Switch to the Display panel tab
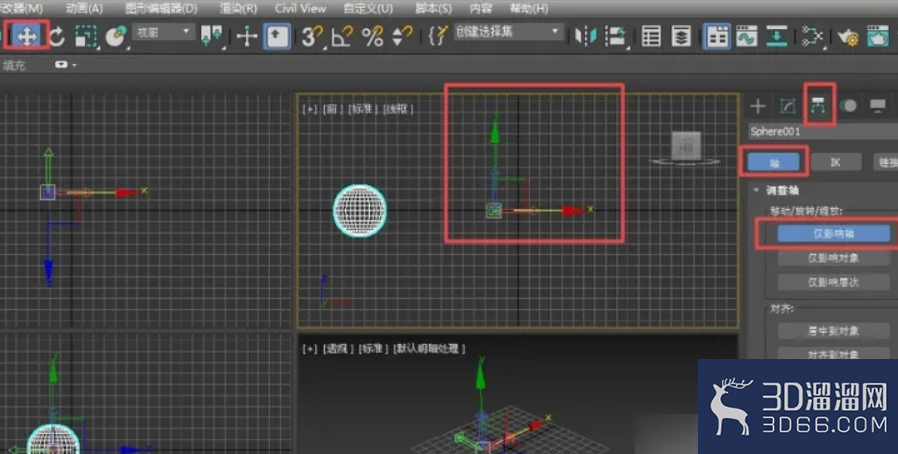 click(x=877, y=106)
